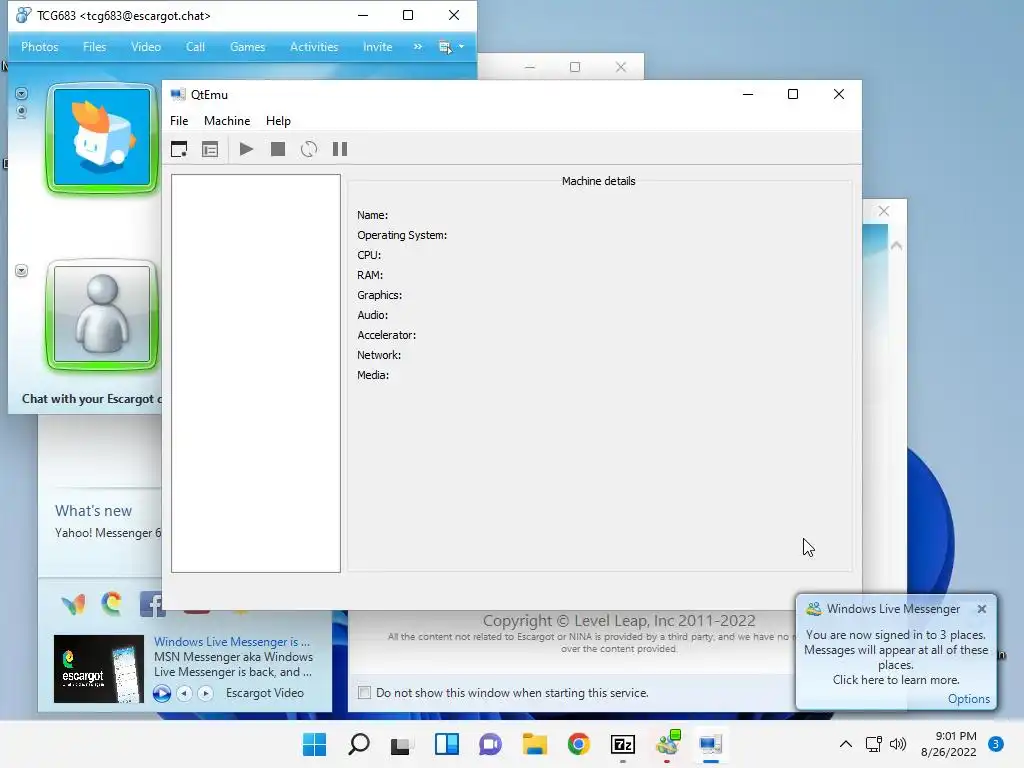Viewport: 1024px width, 768px height.
Task: Open Chat app from taskbar
Action: coord(490,744)
